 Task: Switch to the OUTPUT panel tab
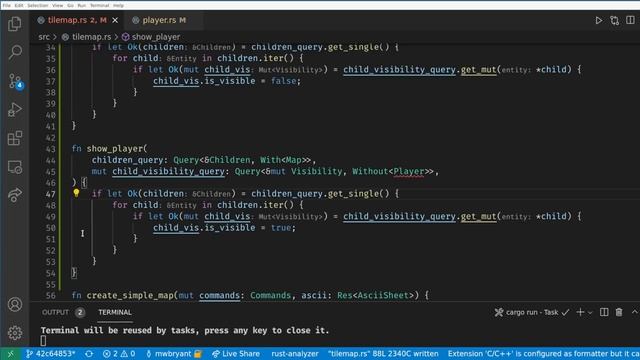(55, 312)
